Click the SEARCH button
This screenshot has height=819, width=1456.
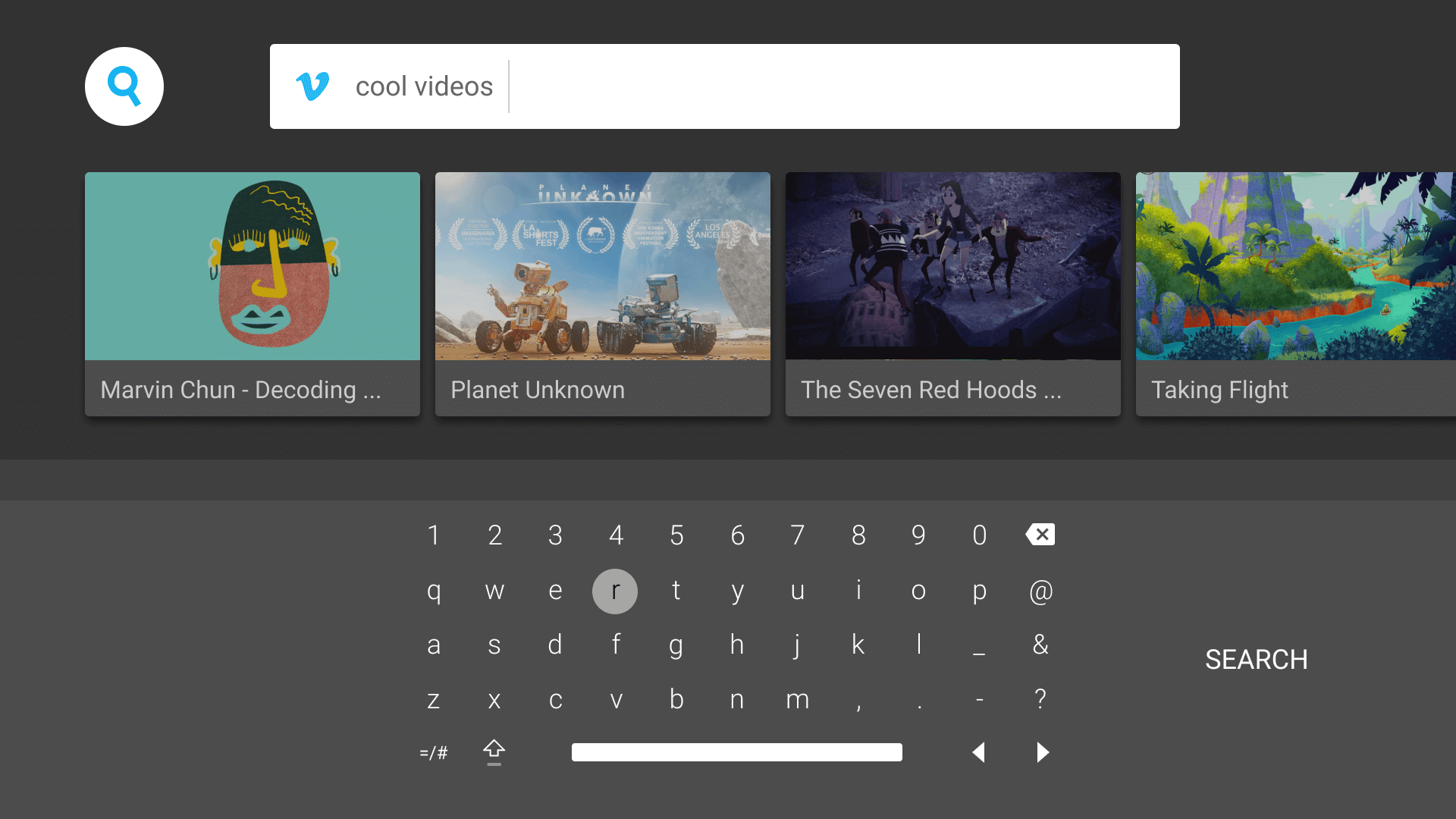click(1257, 660)
